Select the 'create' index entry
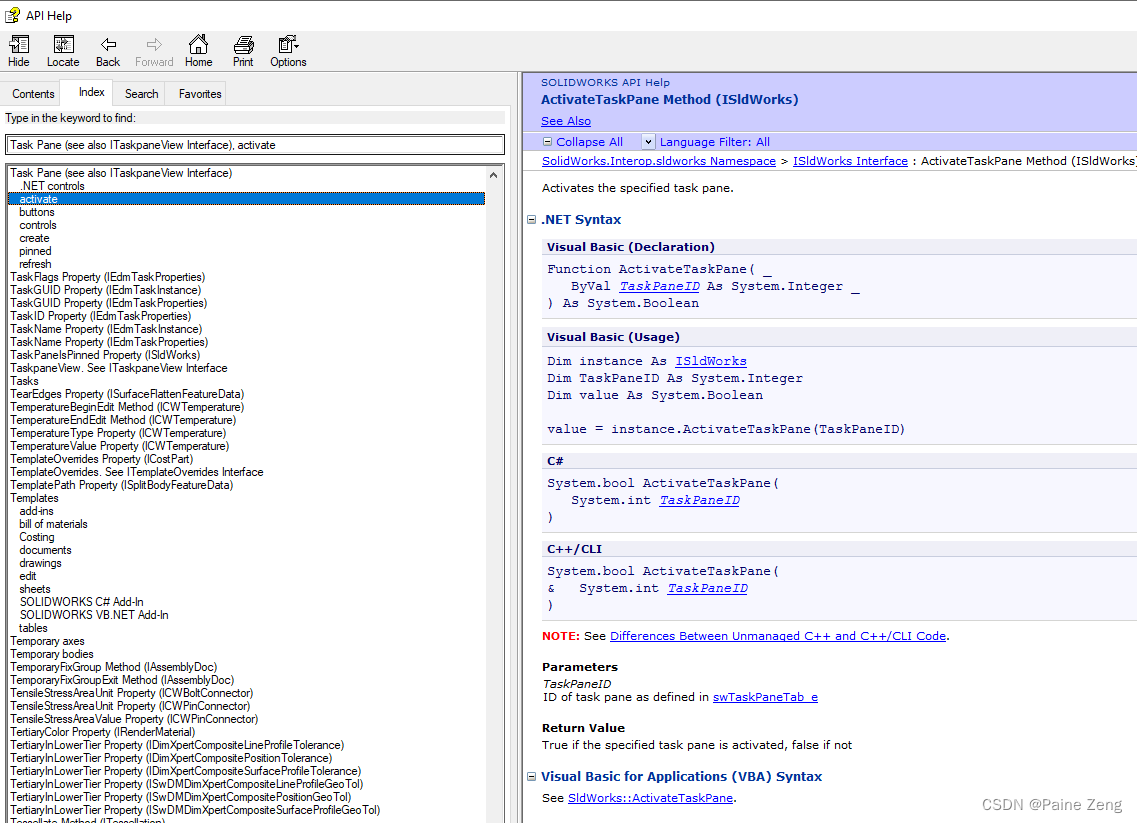Viewport: 1137px width, 823px height. click(34, 239)
